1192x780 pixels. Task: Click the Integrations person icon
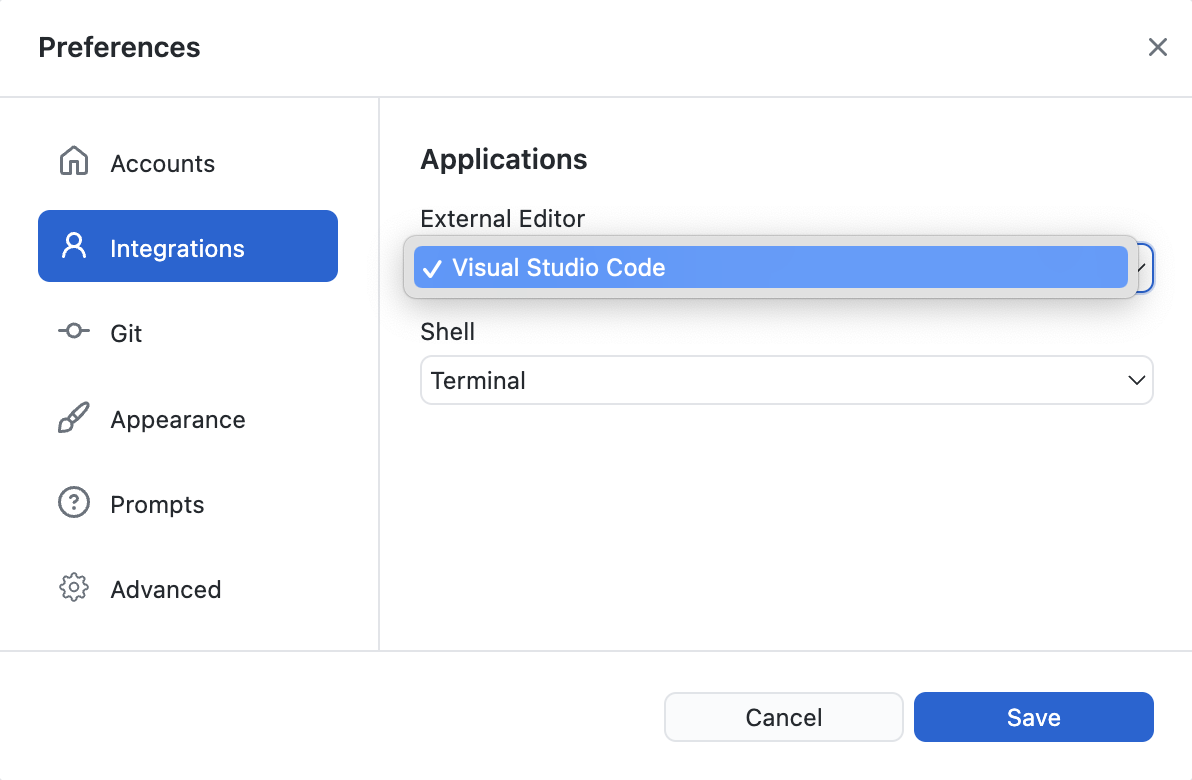74,246
